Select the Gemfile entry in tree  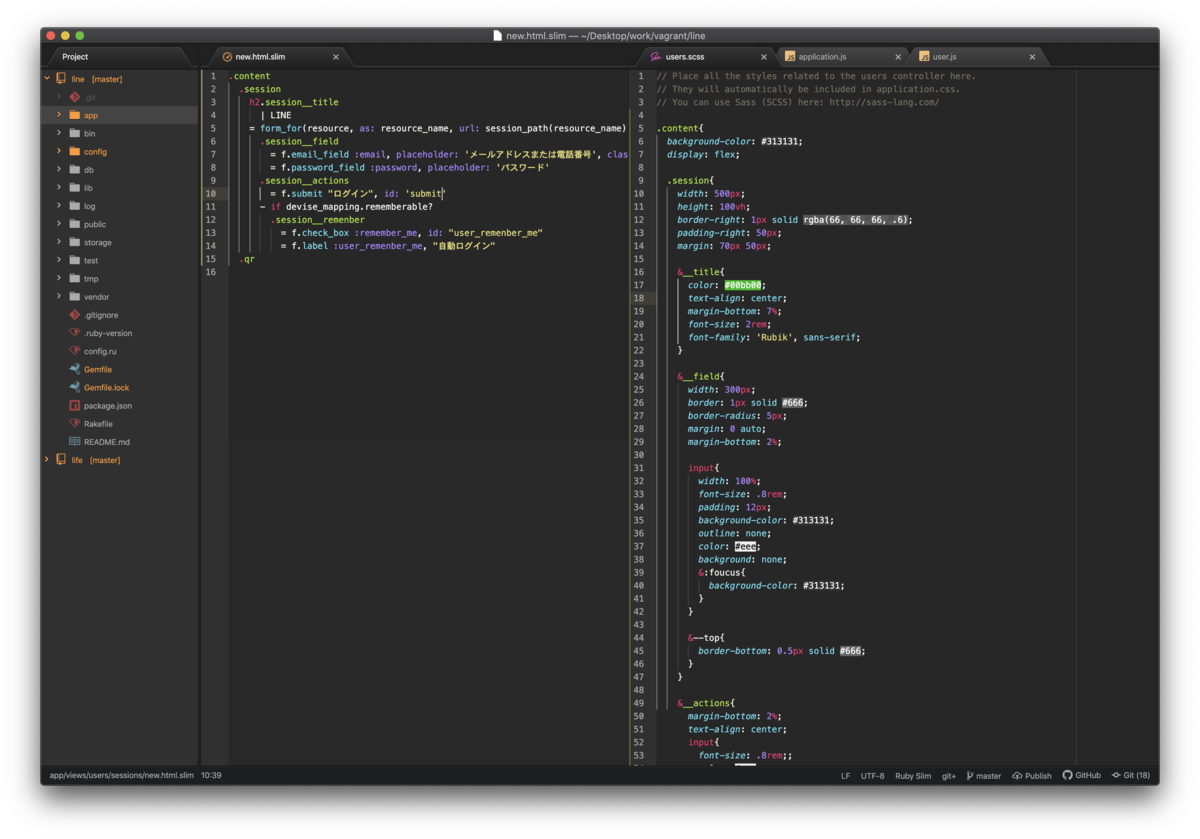tap(98, 370)
